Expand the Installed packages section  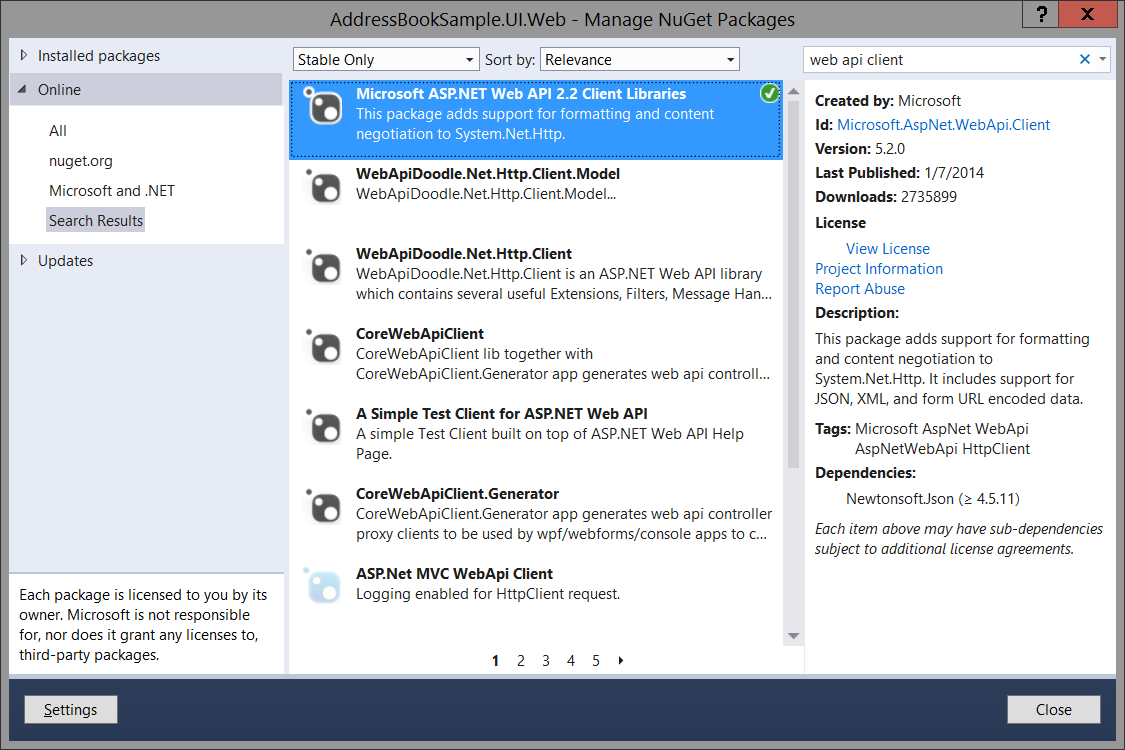(24, 55)
